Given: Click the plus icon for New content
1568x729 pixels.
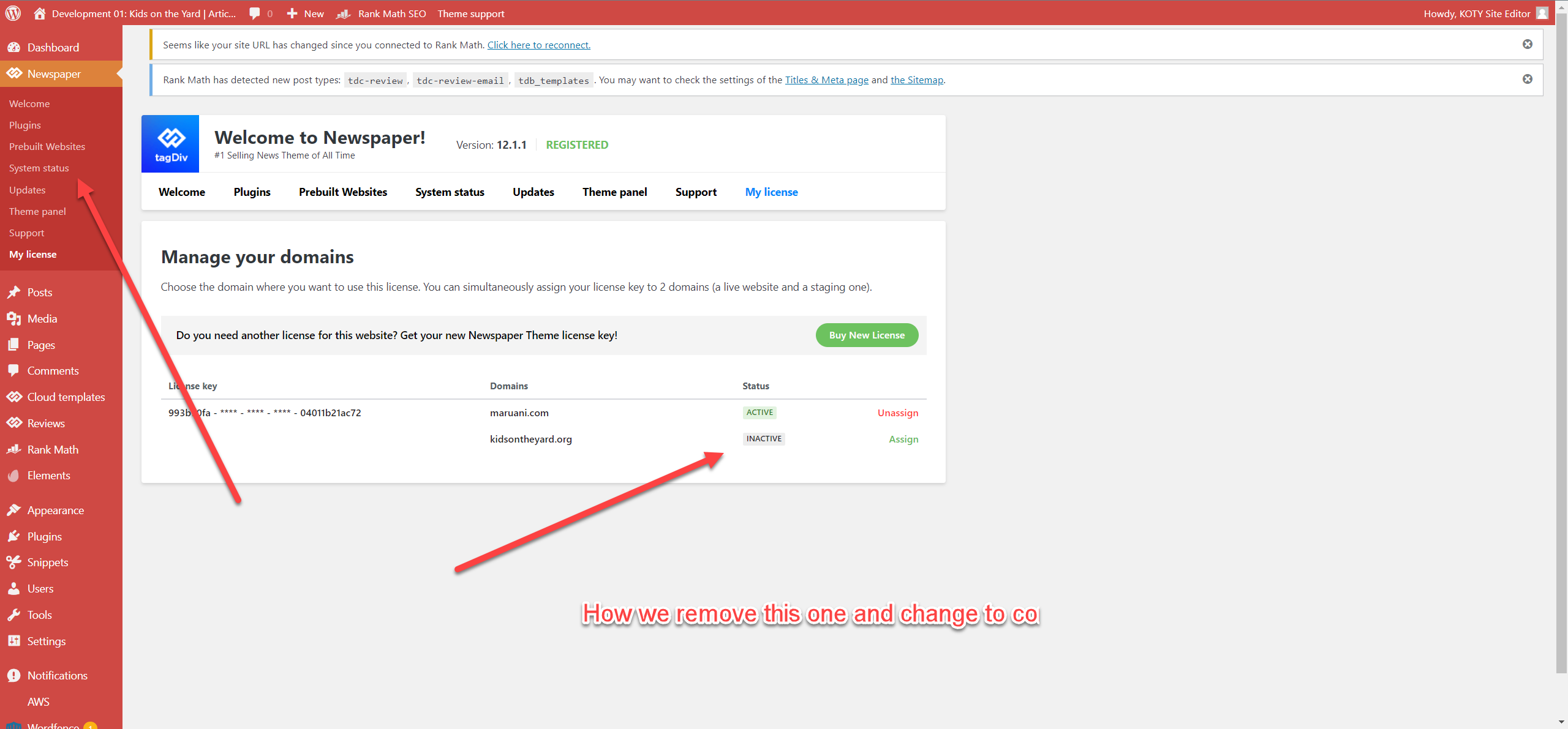Looking at the screenshot, I should click(x=292, y=13).
